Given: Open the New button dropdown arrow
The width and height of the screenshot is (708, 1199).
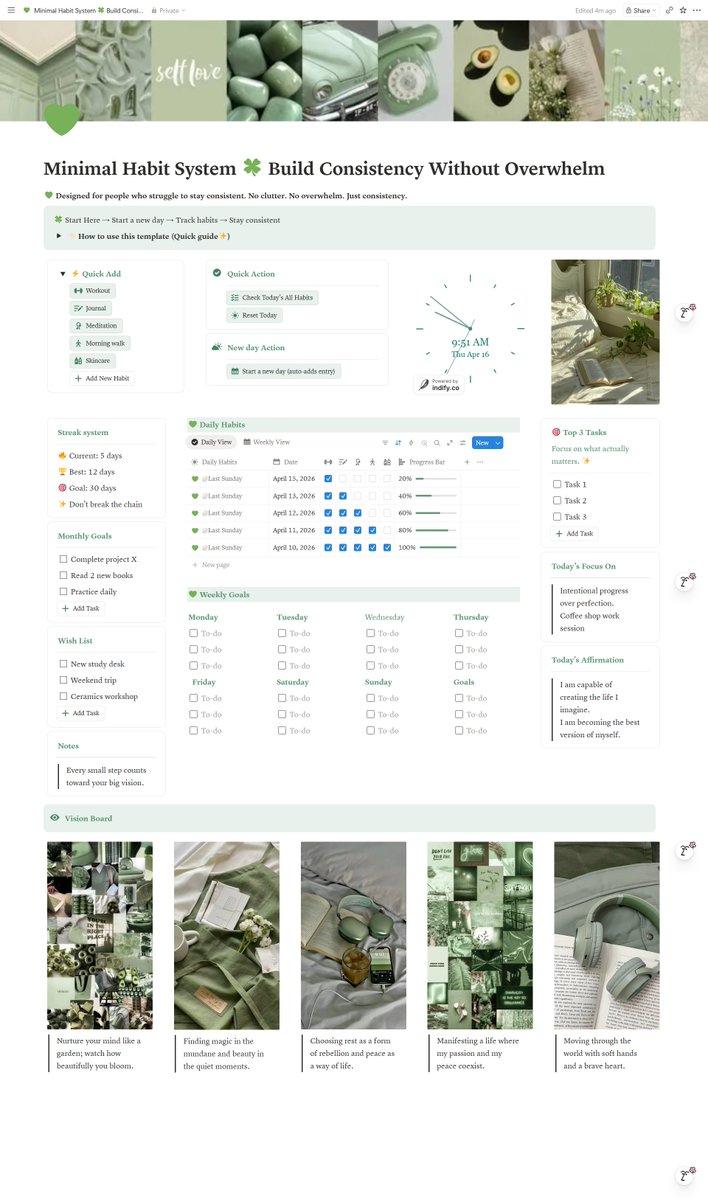Looking at the screenshot, I should 498,443.
